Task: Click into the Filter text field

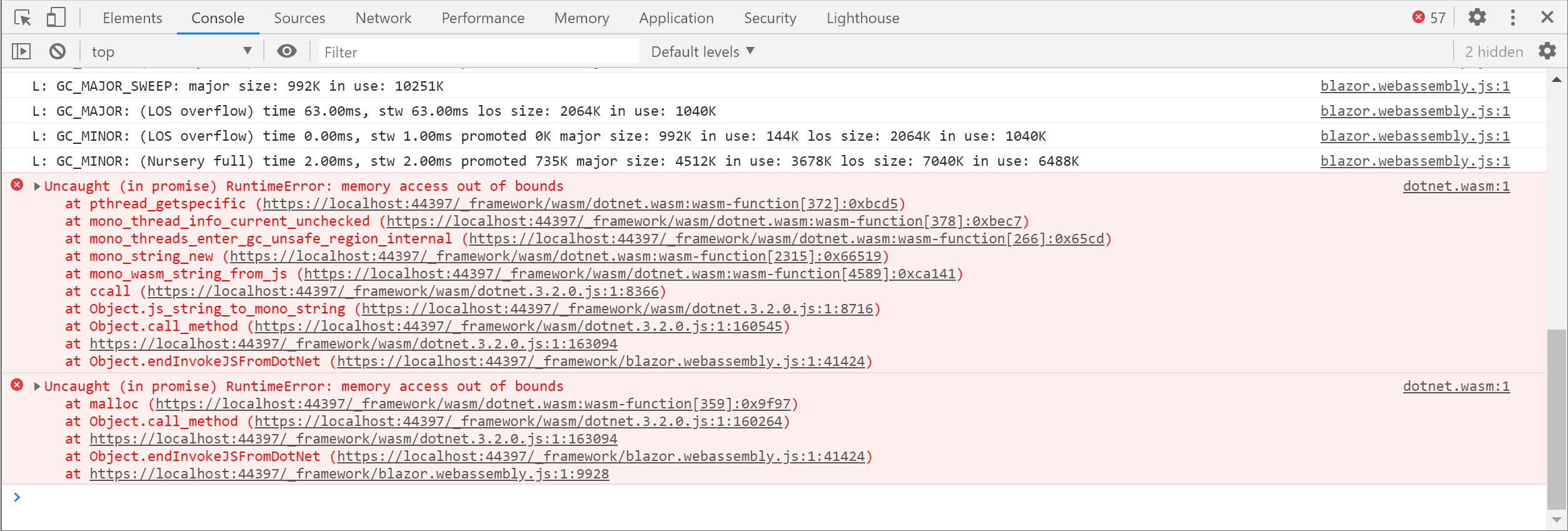Action: pyautogui.click(x=478, y=52)
